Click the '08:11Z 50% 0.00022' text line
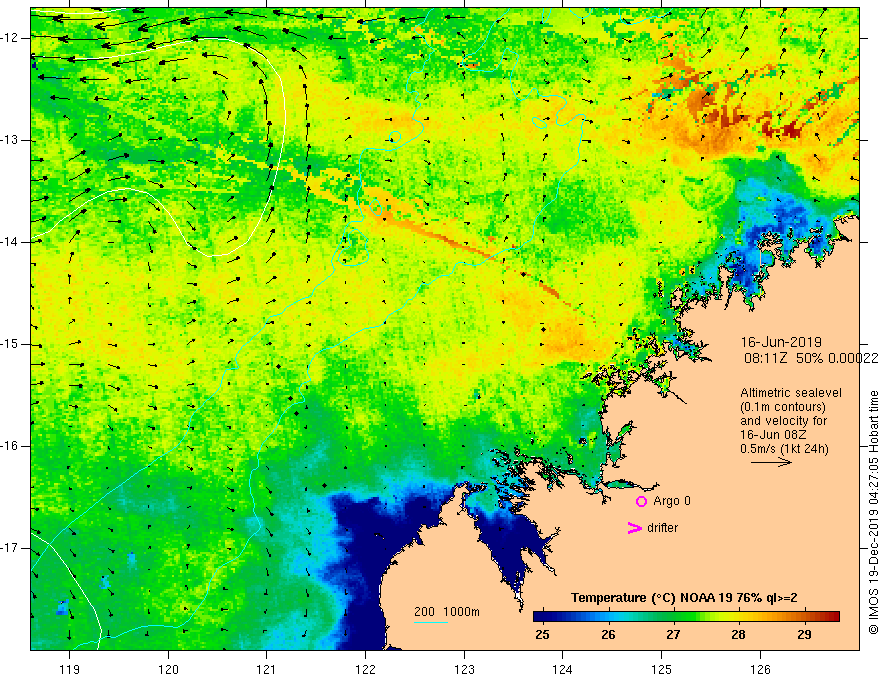This screenshot has width=880, height=680. (x=811, y=358)
